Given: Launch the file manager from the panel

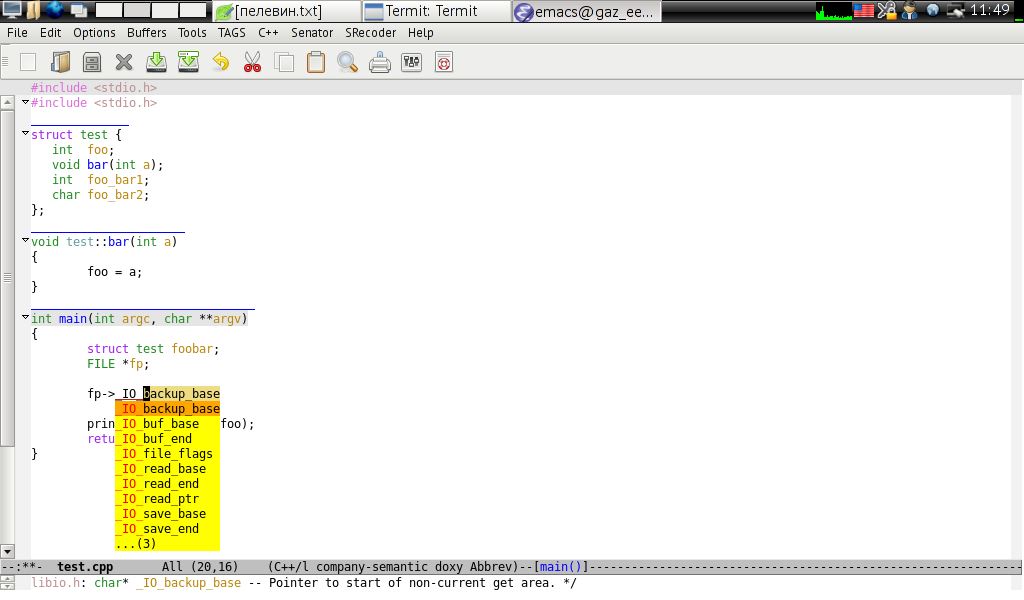Looking at the screenshot, I should click(x=33, y=10).
